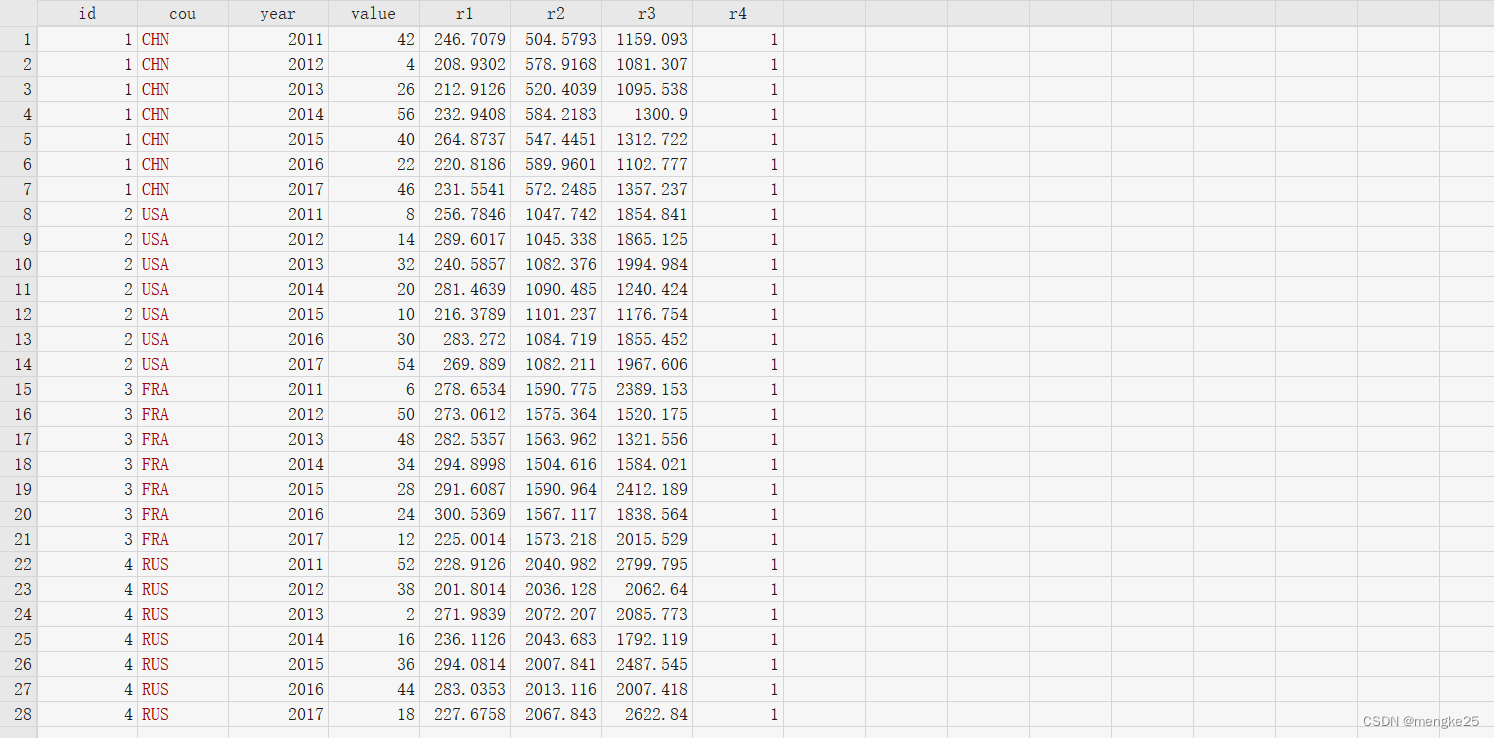Image resolution: width=1494 pixels, height=738 pixels.
Task: Click year cell 2015 in row 19
Action: [x=278, y=489]
